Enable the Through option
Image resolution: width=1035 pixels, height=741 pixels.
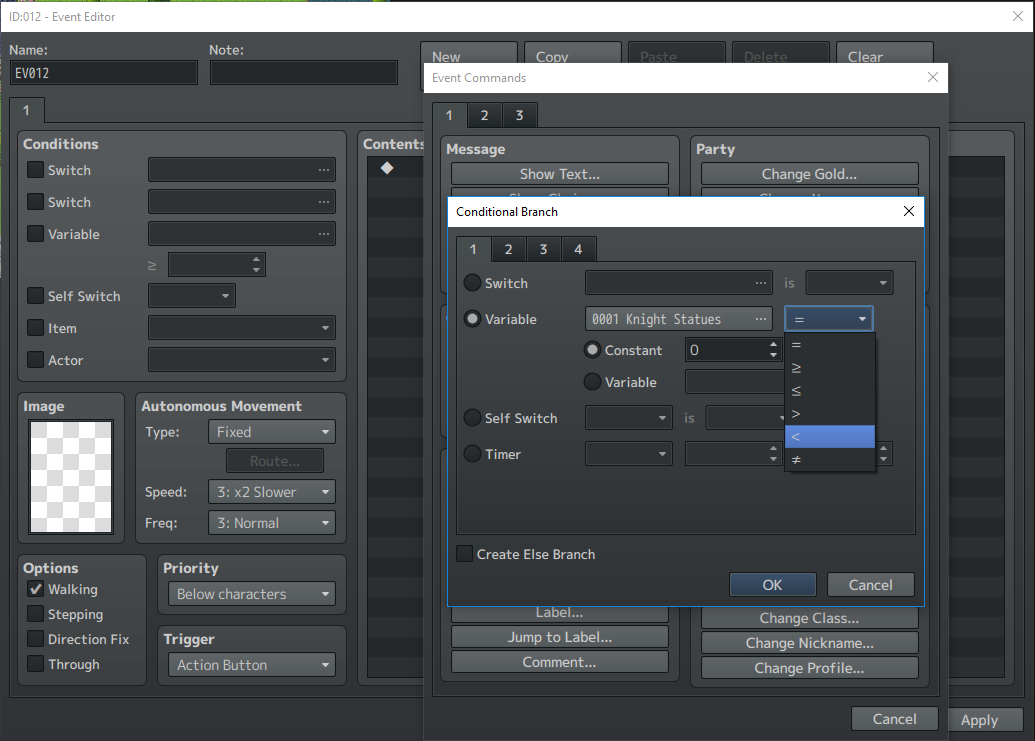(x=35, y=664)
